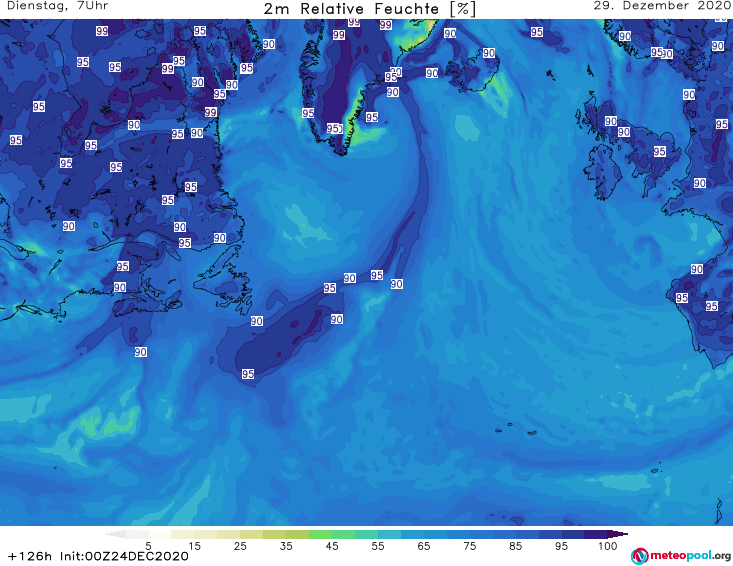733x566 pixels.
Task: Click the colorbar tick label '15'
Action: pyautogui.click(x=194, y=546)
